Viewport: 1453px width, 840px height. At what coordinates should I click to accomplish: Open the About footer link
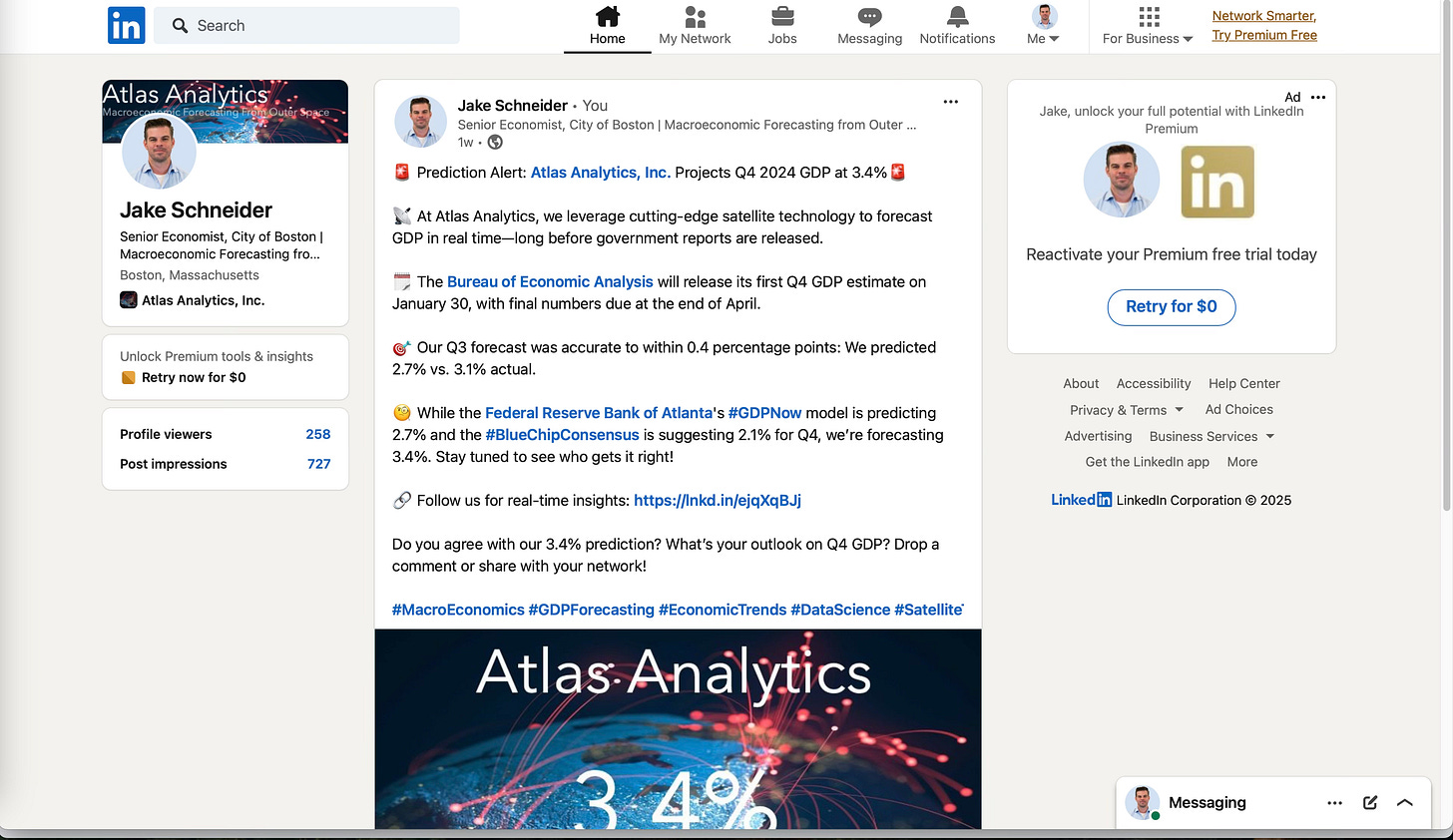click(x=1081, y=384)
